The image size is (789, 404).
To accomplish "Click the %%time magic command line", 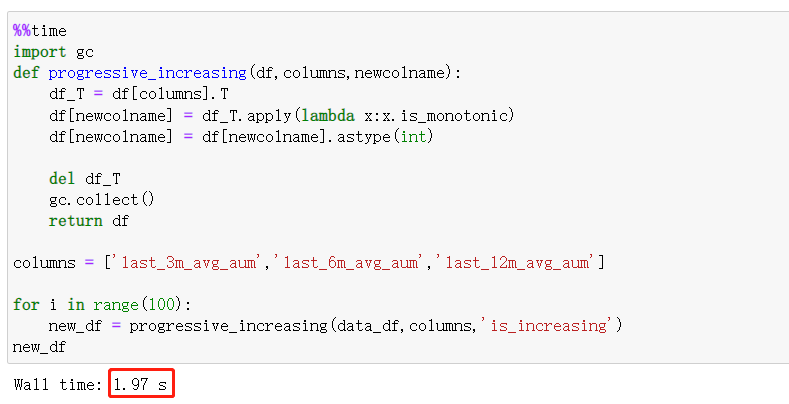I will [x=40, y=31].
